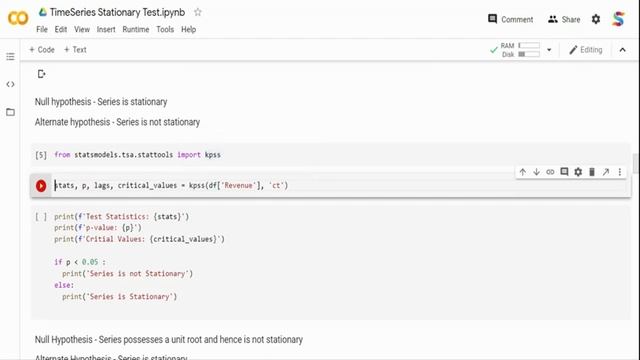This screenshot has width=640, height=360.
Task: Open the user account avatar
Action: [618, 19]
